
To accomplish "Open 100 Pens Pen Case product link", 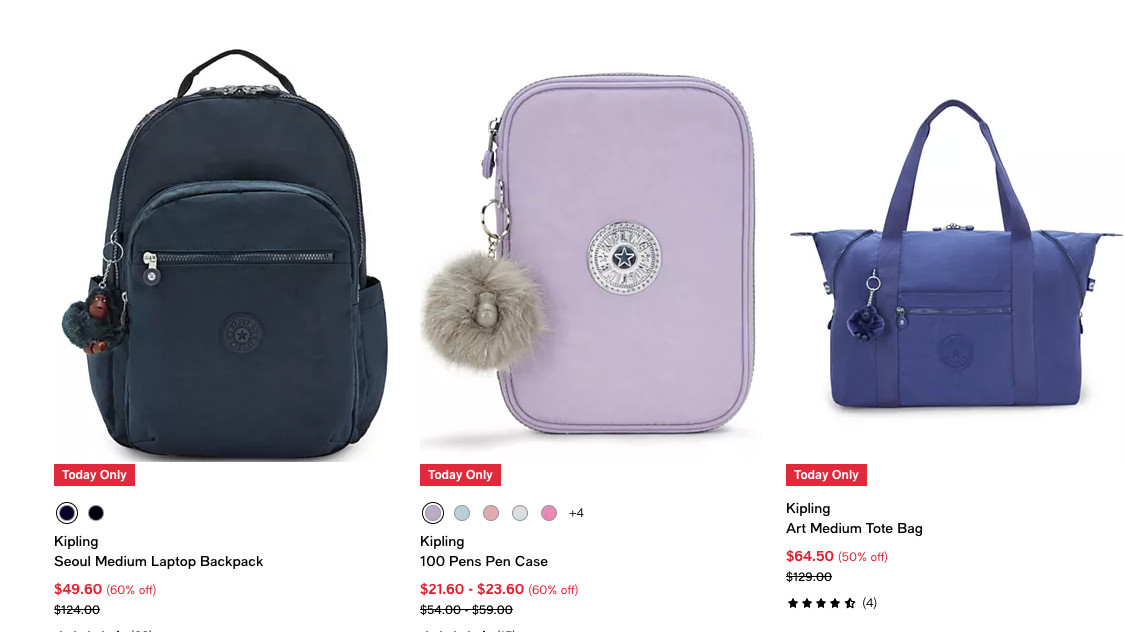I will click(484, 562).
